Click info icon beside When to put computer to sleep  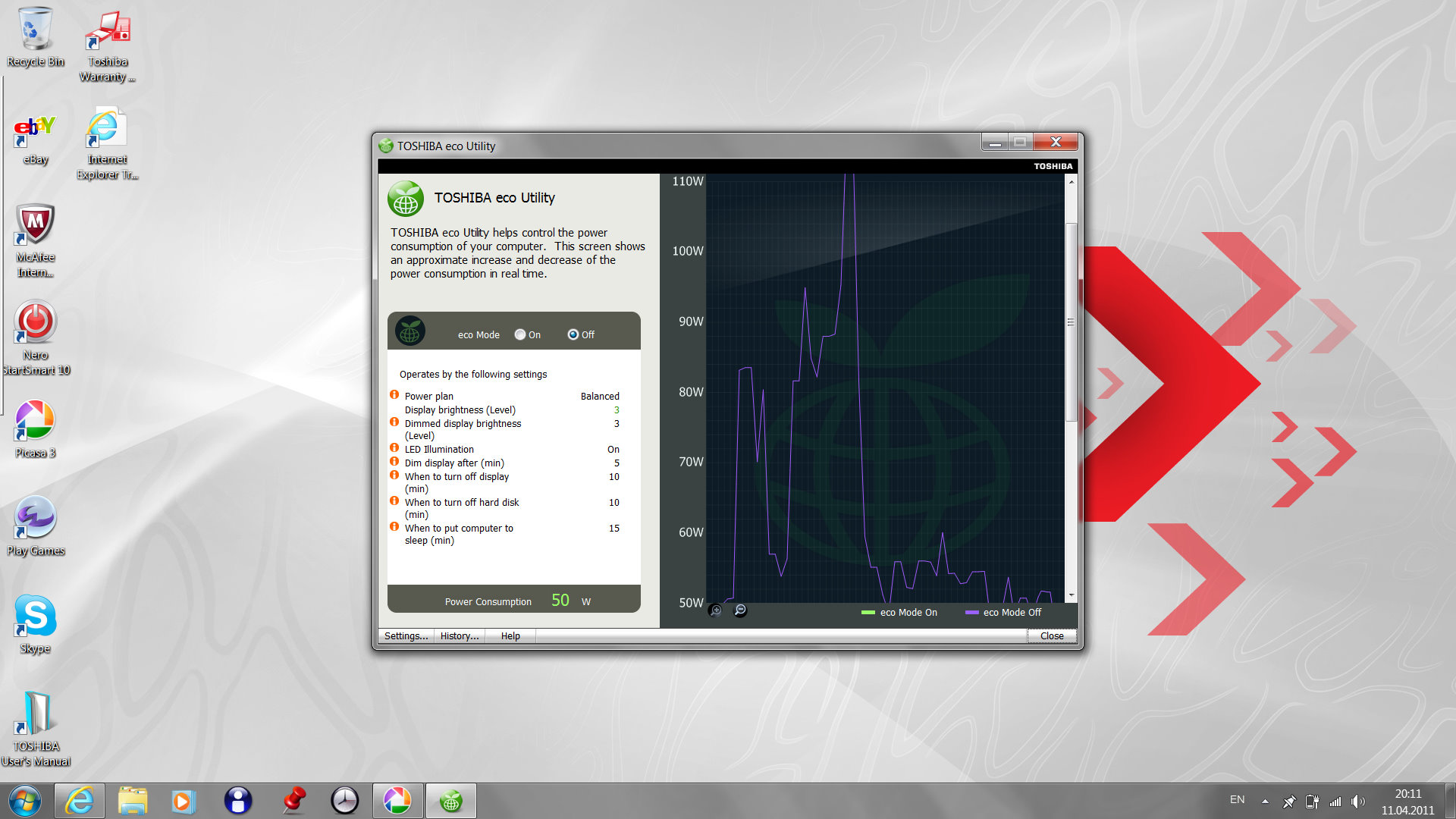point(394,527)
